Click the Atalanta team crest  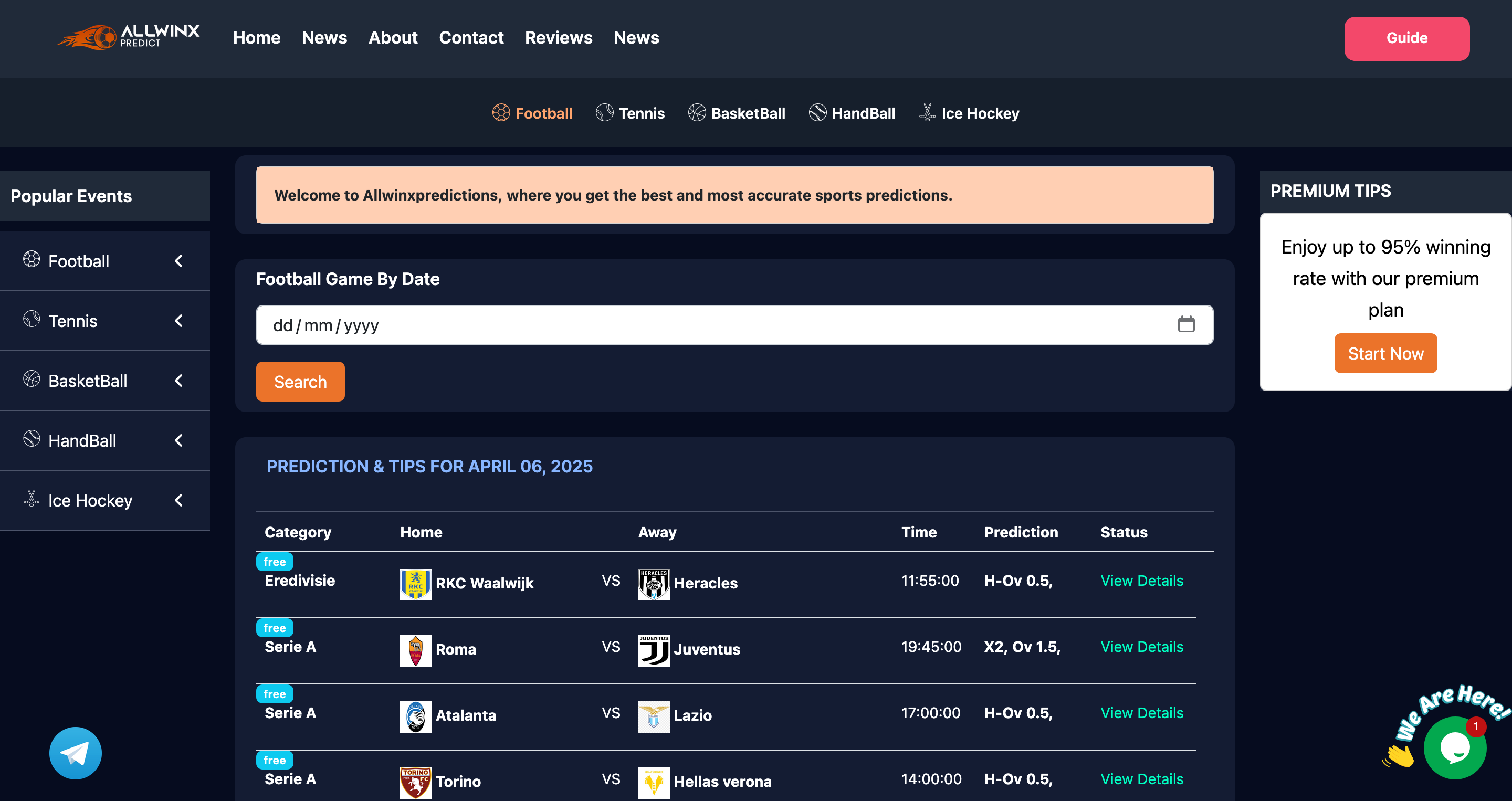[x=416, y=717]
